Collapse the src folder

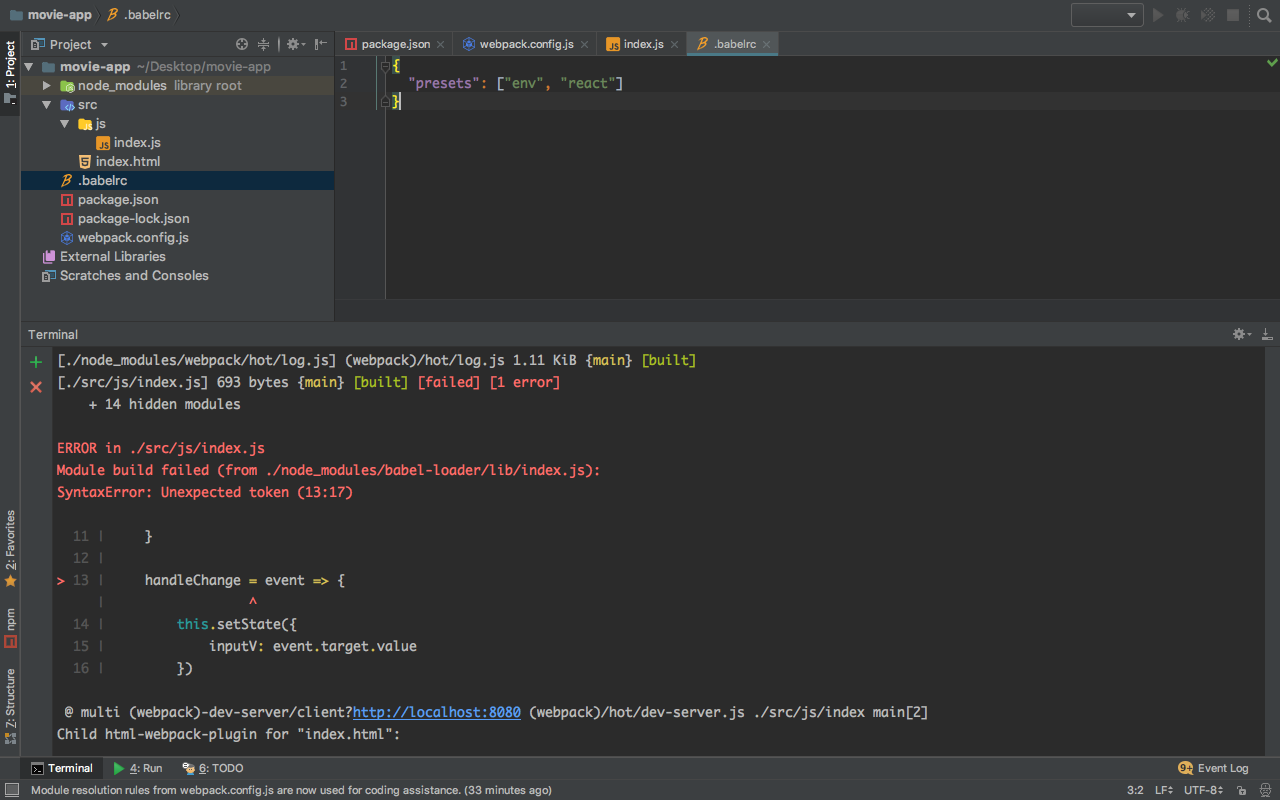46,105
